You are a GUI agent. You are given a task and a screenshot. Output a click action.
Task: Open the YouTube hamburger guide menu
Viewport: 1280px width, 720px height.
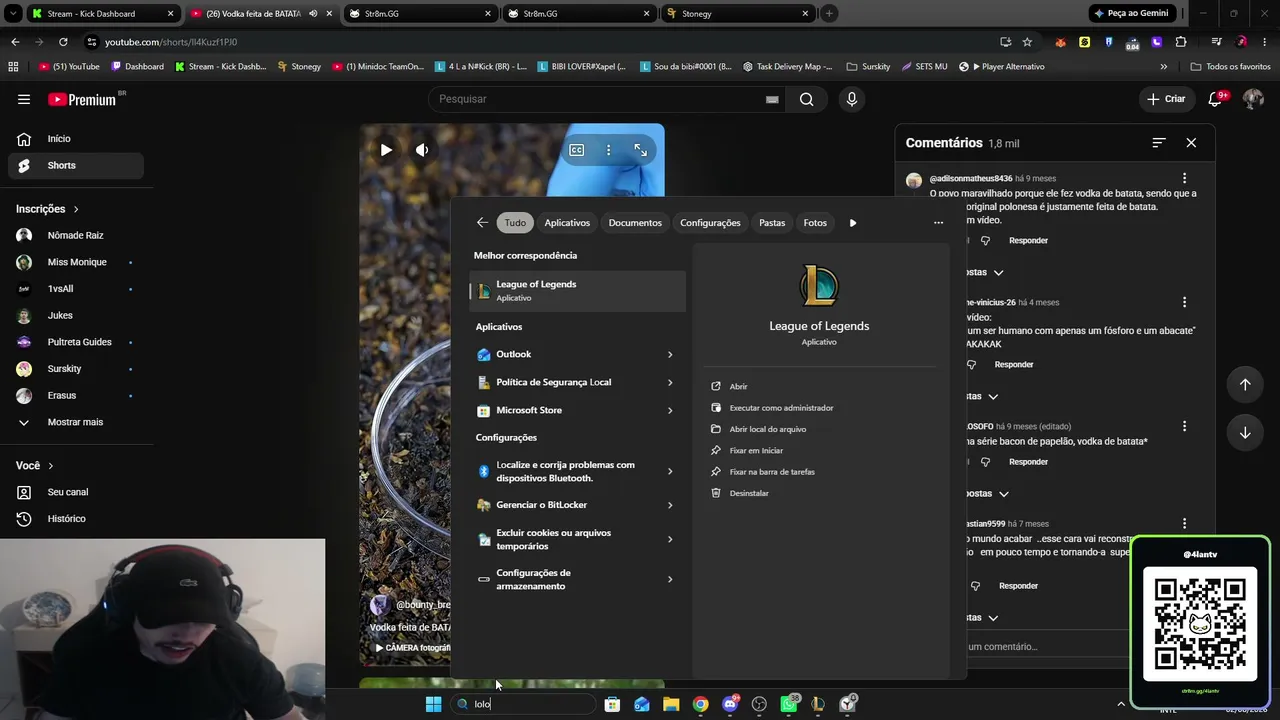coord(24,99)
